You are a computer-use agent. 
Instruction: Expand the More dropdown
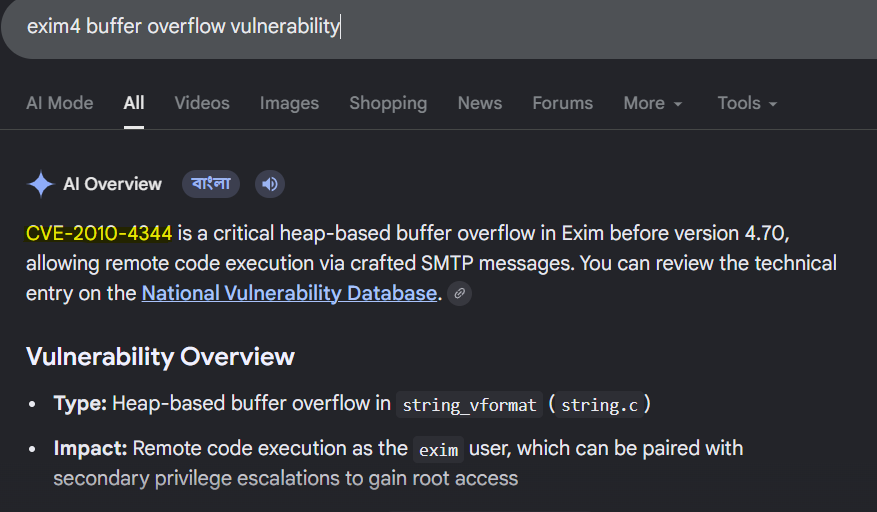coord(653,104)
